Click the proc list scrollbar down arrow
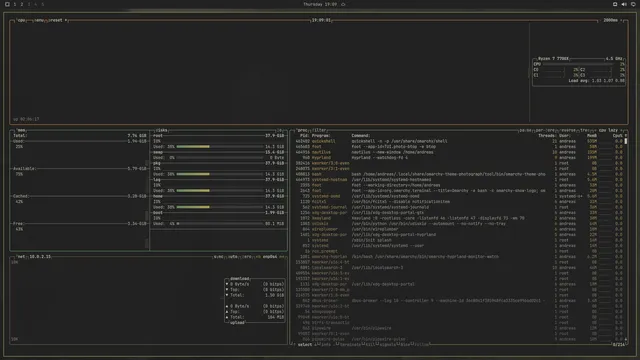Screen dimensions: 640x360 [625, 339]
